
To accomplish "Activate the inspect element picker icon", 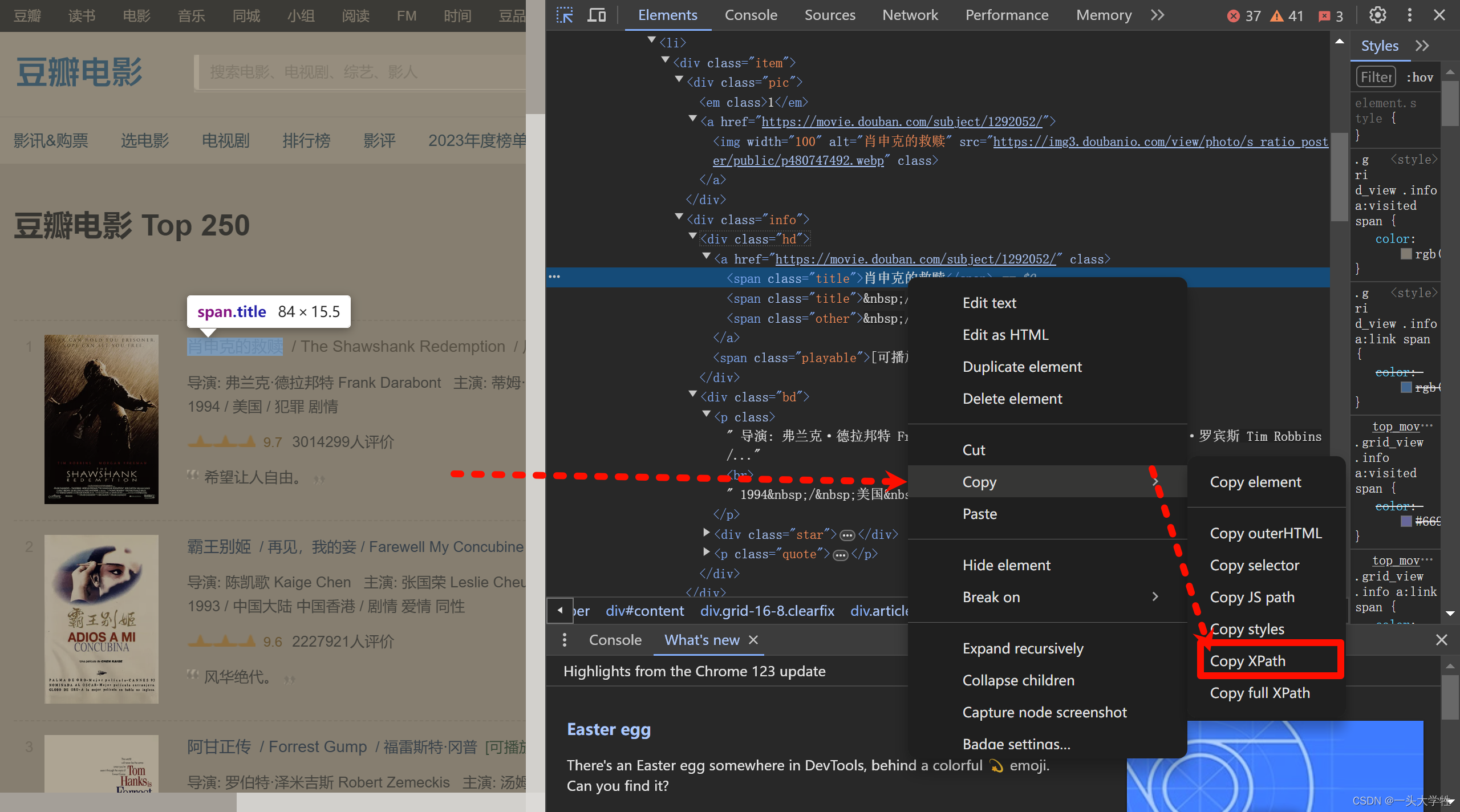I will (564, 15).
